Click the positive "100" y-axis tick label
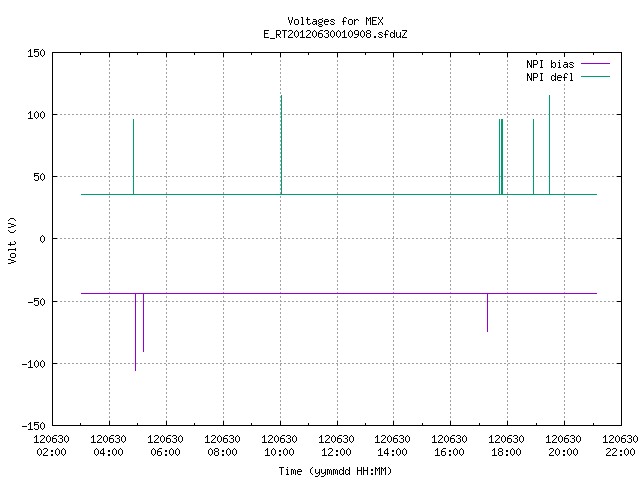 36,115
